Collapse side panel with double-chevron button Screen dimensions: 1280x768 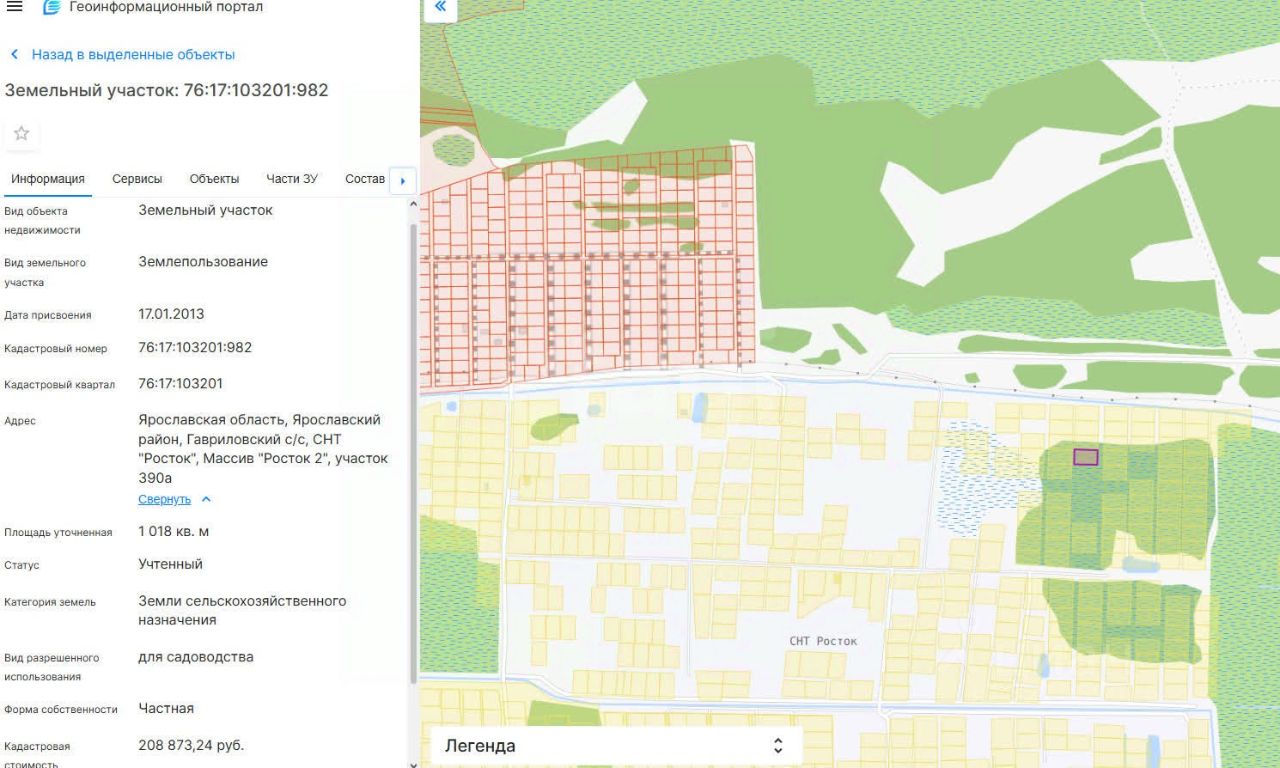click(x=440, y=9)
